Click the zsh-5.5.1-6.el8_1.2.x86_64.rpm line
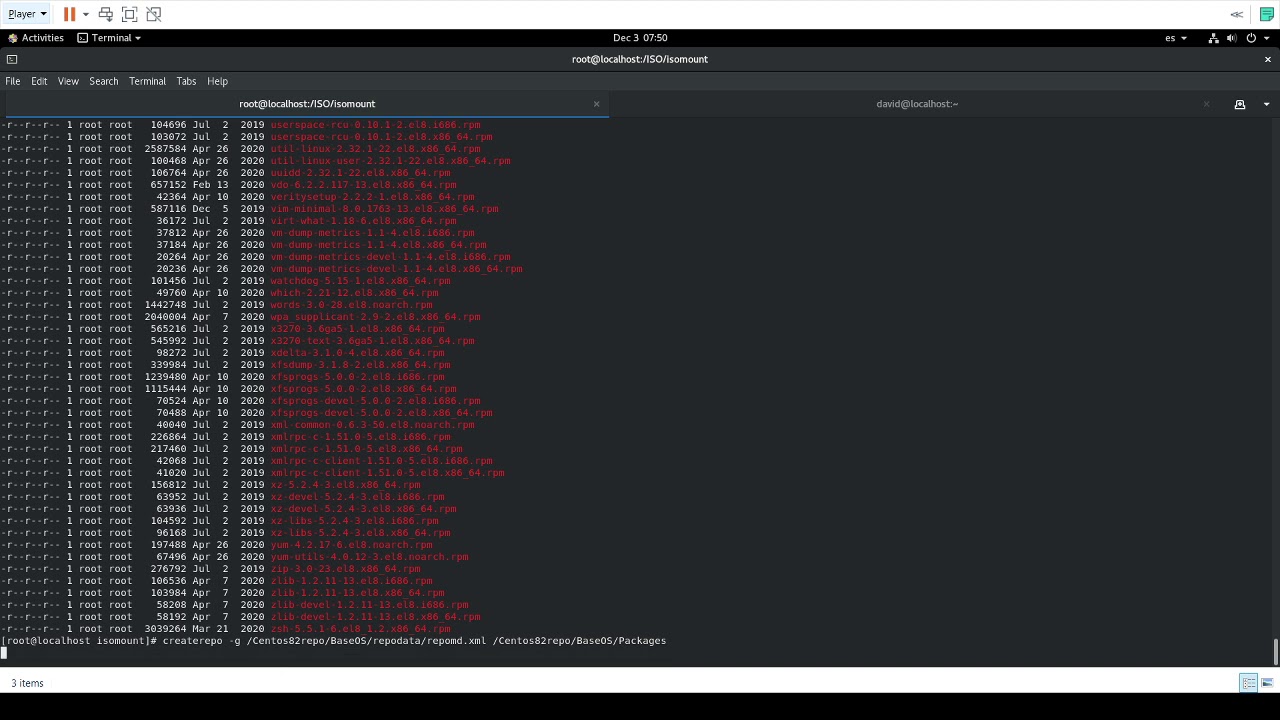The width and height of the screenshot is (1280, 720). (x=360, y=629)
